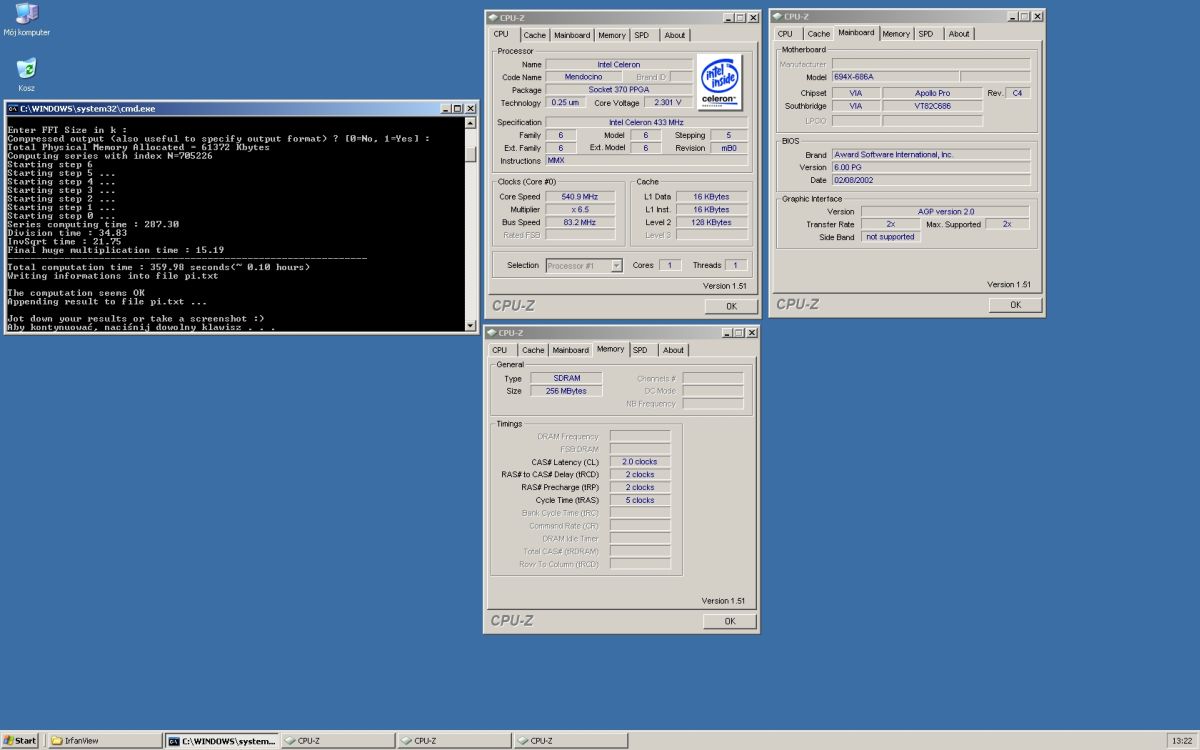Switch to Cache tab in Mainboard window

819,34
